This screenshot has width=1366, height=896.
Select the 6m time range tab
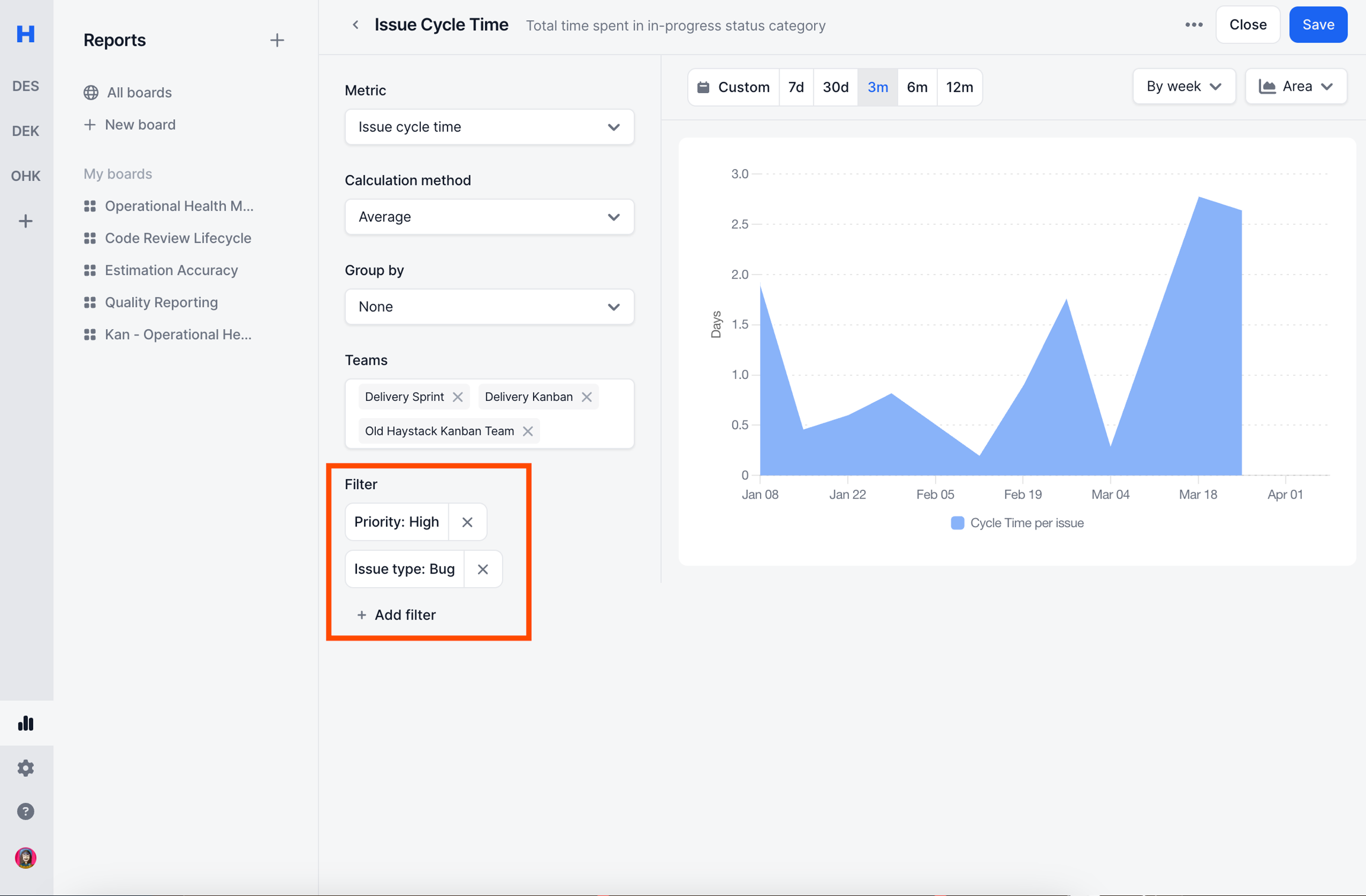[917, 87]
